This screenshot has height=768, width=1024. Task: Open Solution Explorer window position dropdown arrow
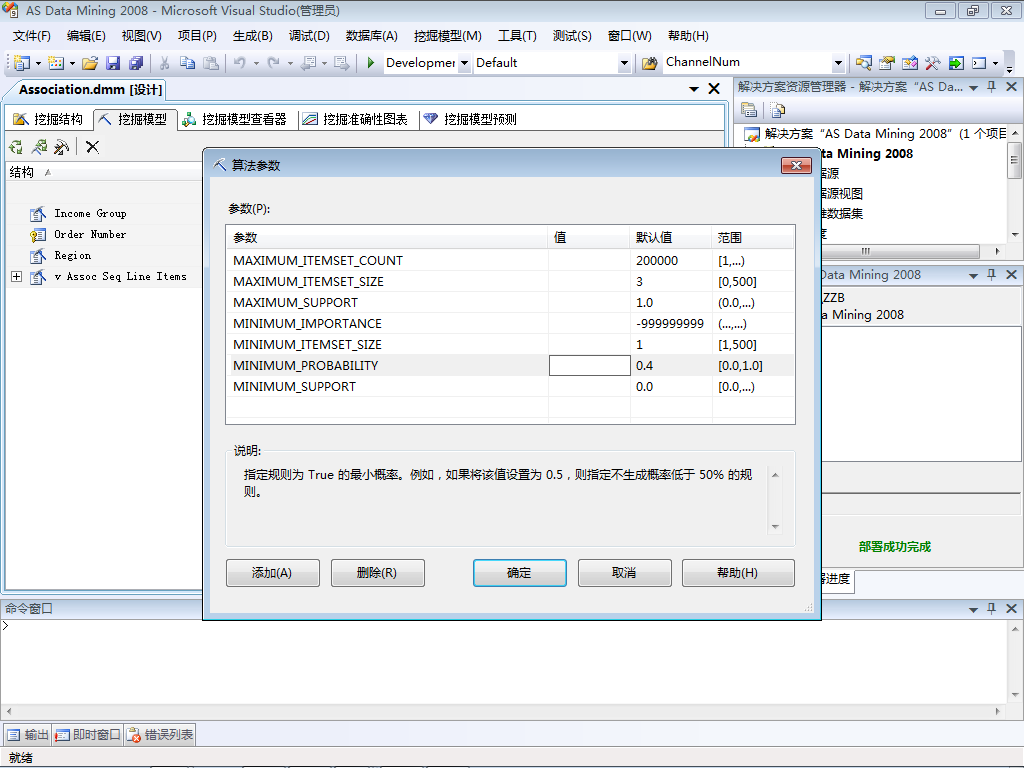pyautogui.click(x=973, y=88)
